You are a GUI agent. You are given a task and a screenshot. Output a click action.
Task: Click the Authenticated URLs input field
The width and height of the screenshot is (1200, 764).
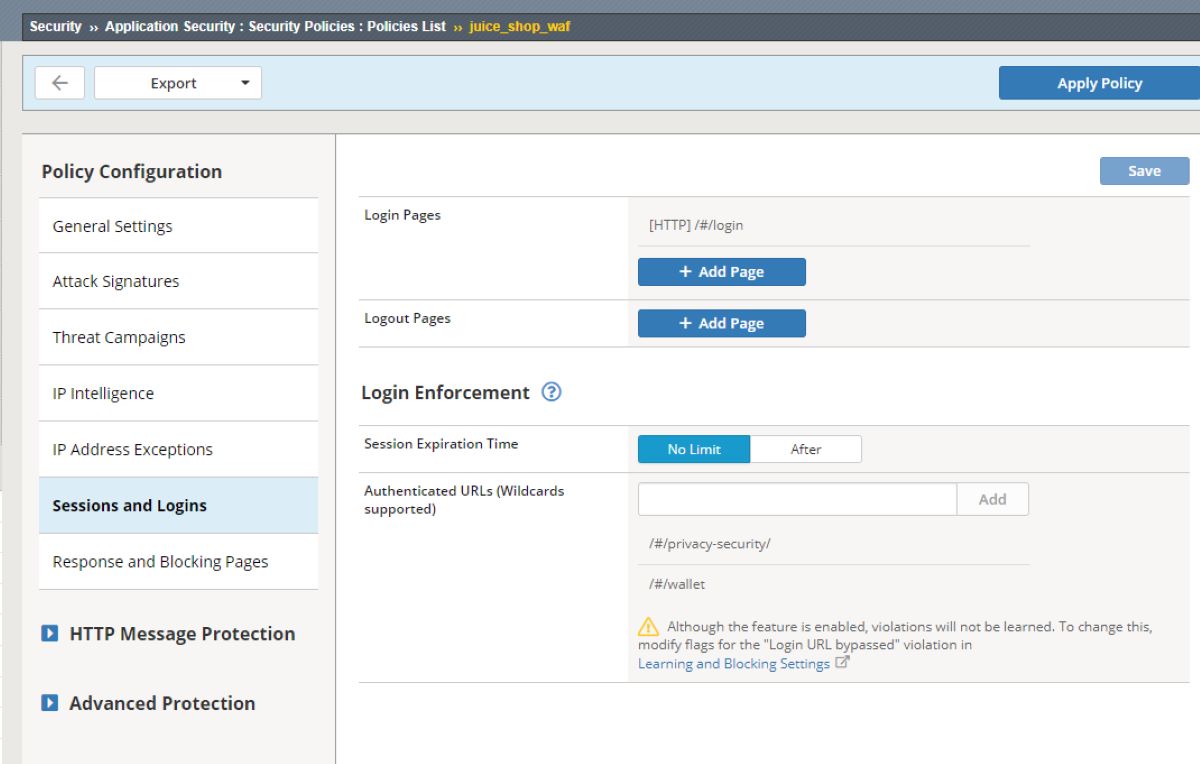pos(797,499)
